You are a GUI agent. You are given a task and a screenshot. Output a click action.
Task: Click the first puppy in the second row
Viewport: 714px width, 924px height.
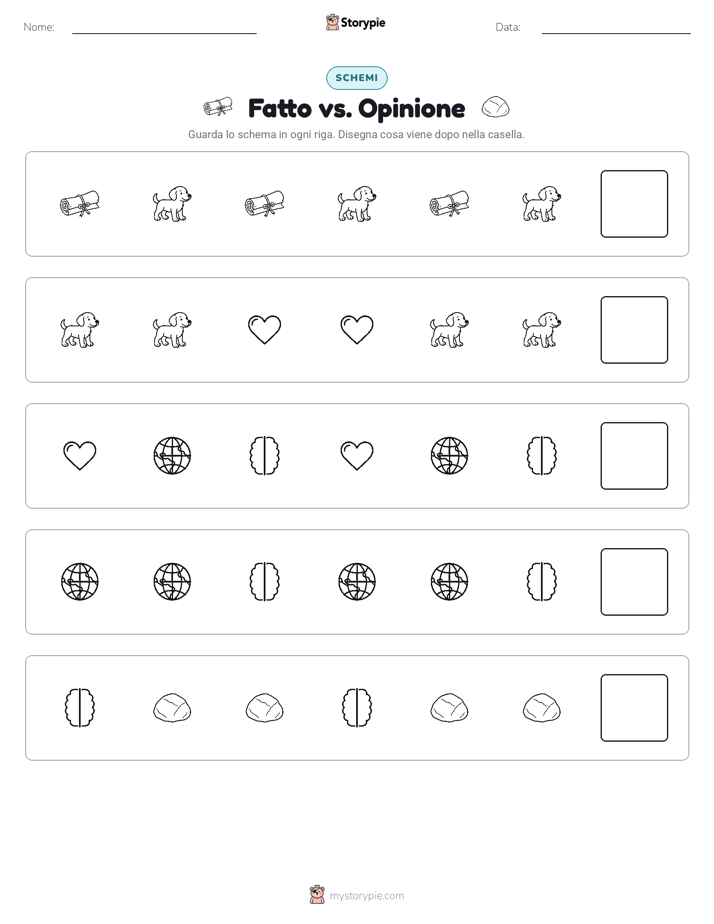coord(80,329)
